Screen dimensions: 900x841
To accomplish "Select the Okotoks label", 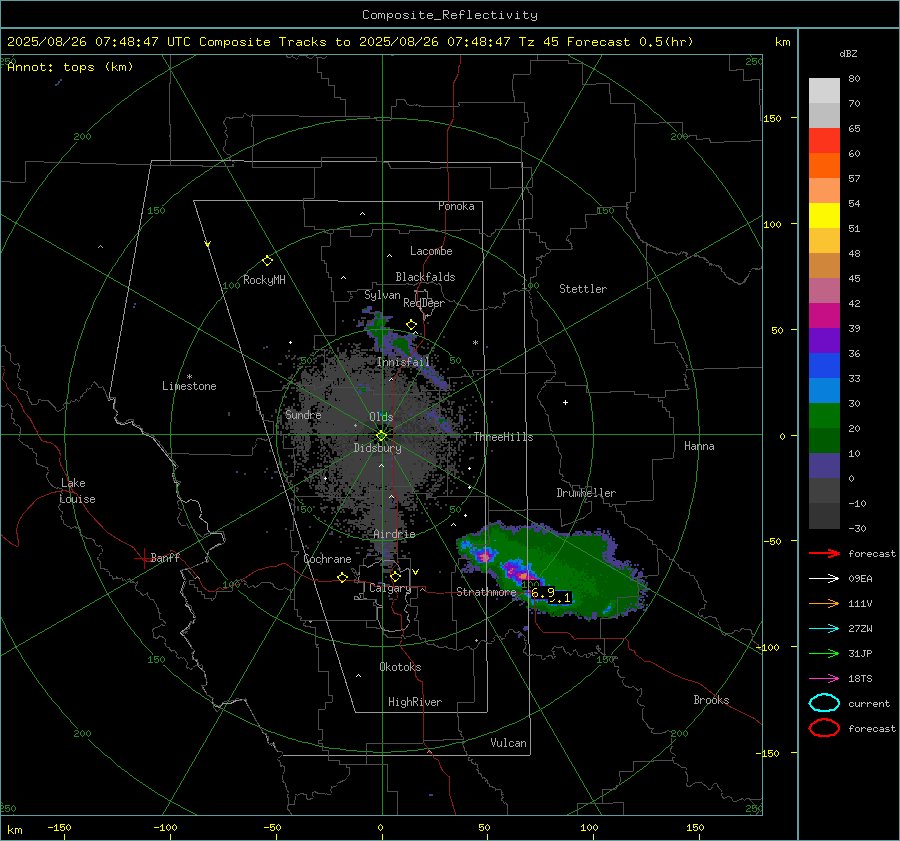I will (x=400, y=667).
